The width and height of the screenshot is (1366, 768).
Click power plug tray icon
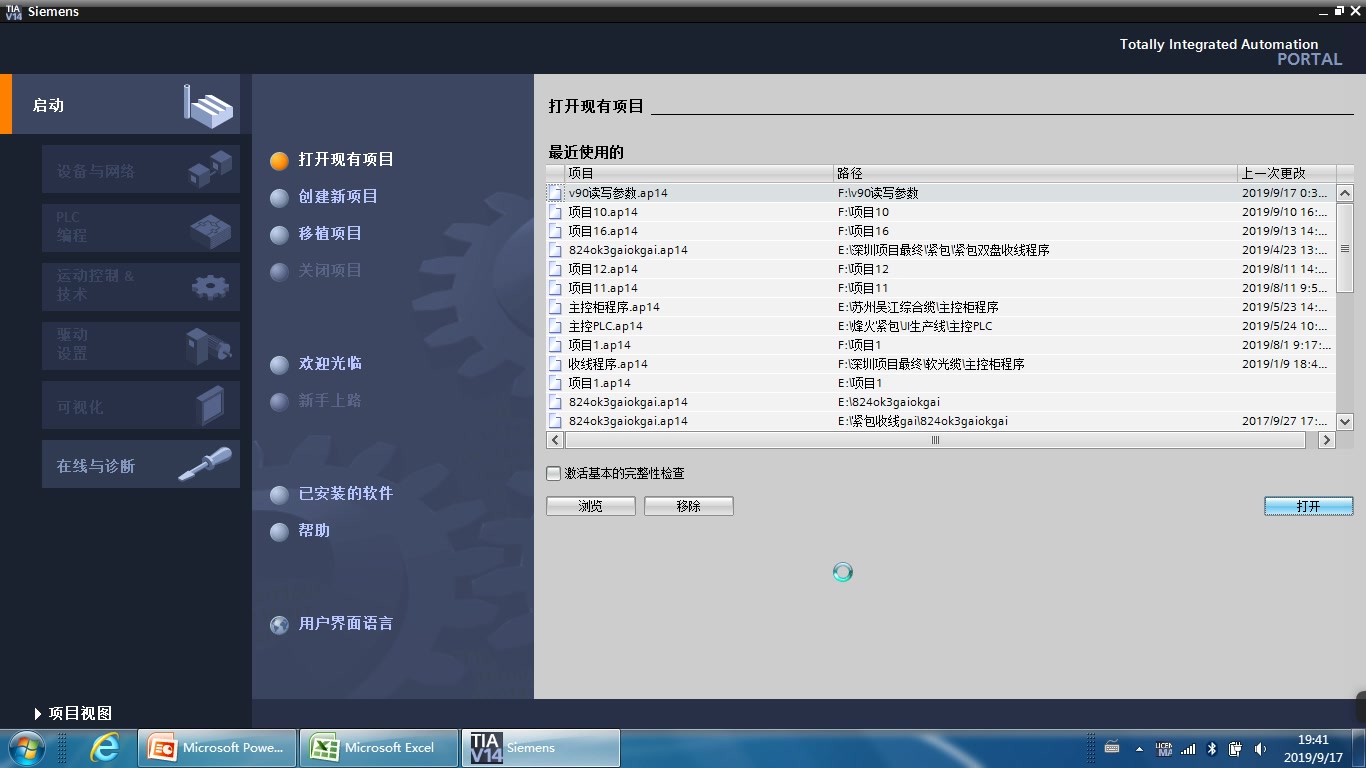click(1235, 748)
